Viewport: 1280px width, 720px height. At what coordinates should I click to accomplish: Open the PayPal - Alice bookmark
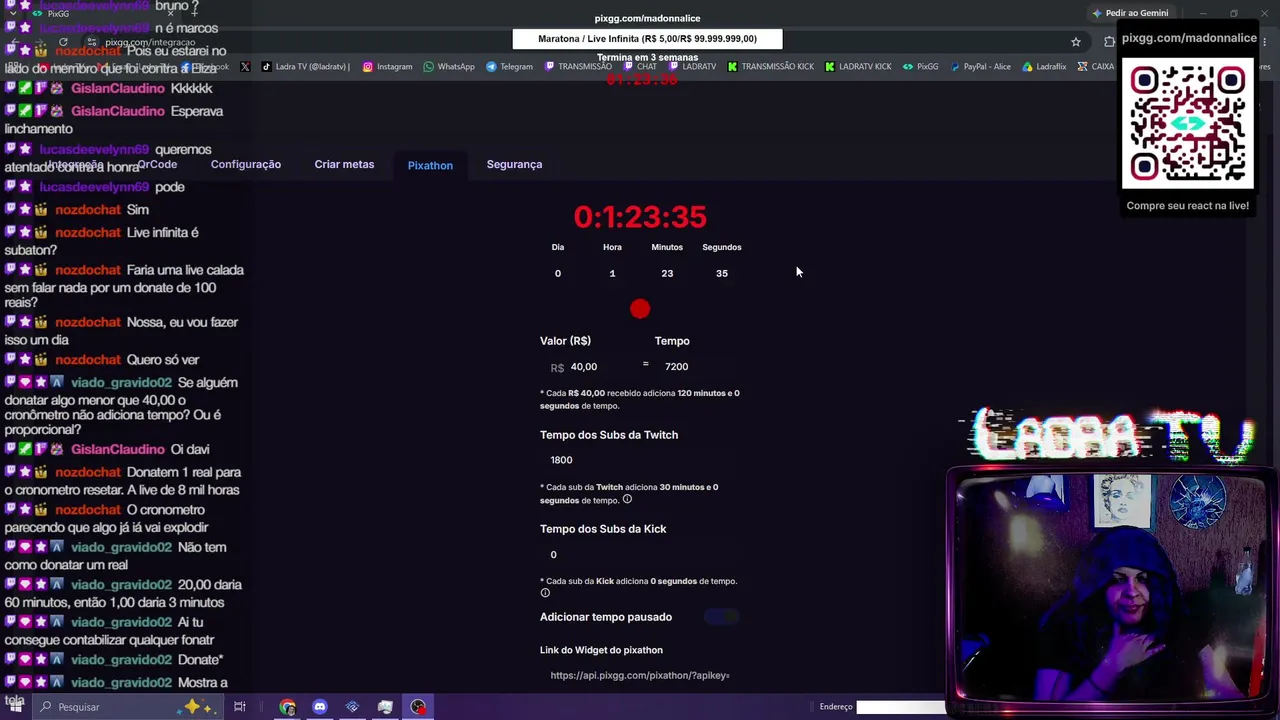[x=980, y=67]
